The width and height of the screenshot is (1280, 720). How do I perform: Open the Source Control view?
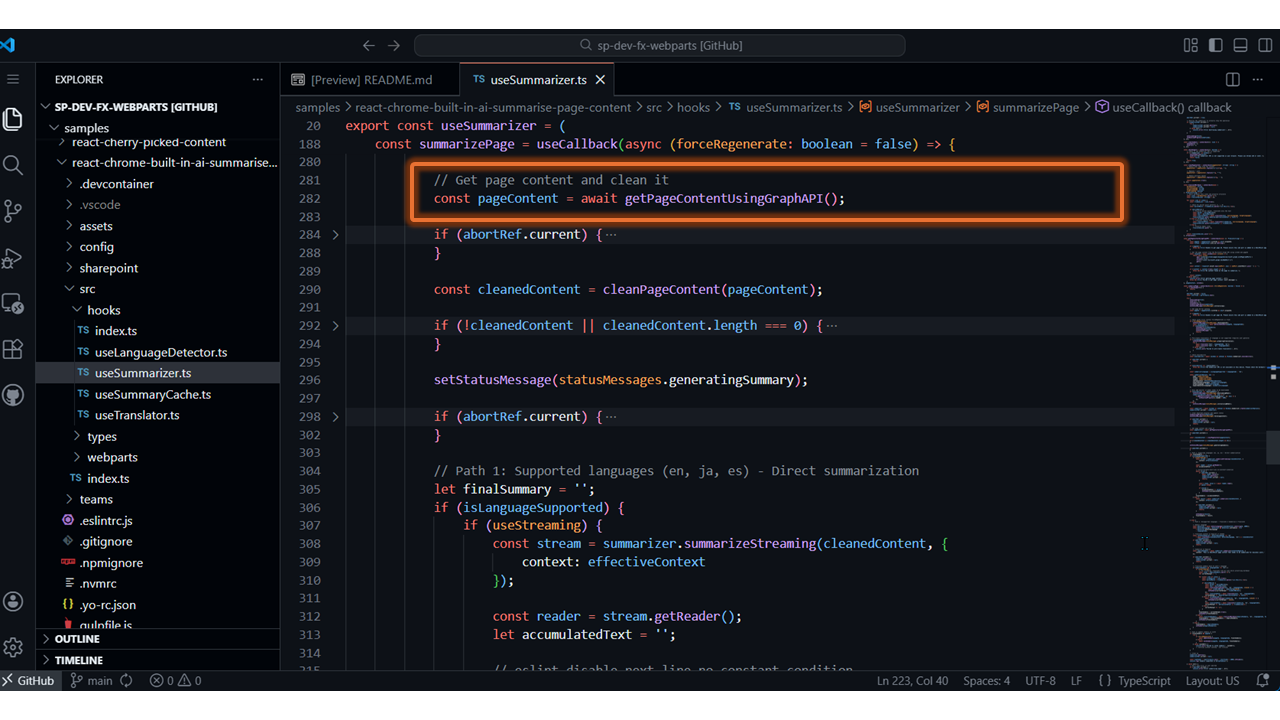[x=13, y=211]
